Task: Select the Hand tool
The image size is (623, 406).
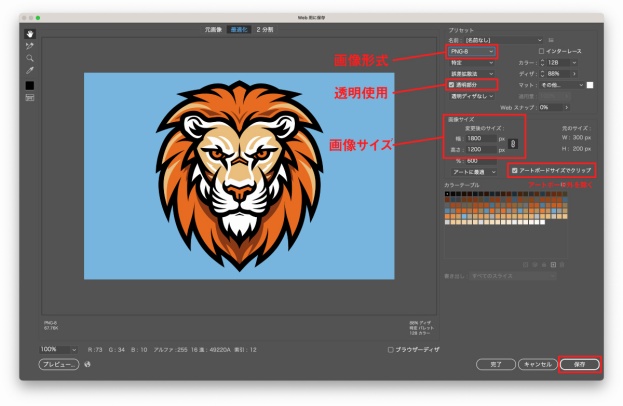Action: (30, 34)
